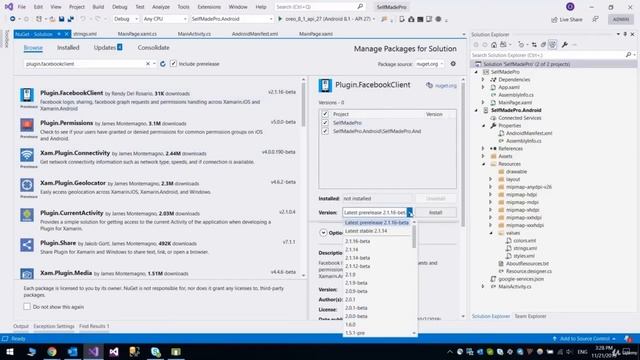Select the Plugin.FacebookClient package icon in results
Image resolution: width=640 pixels, height=360 pixels.
click(x=27, y=95)
